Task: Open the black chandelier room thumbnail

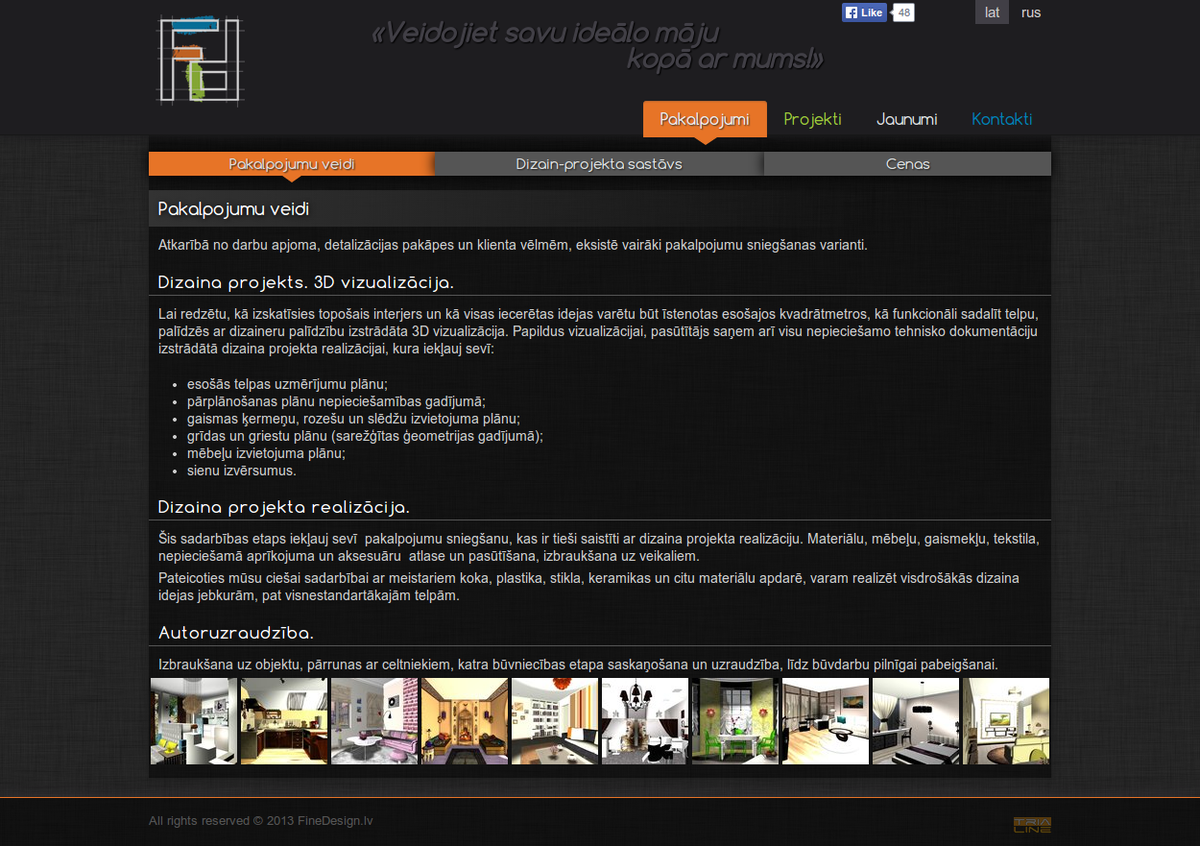Action: (645, 721)
